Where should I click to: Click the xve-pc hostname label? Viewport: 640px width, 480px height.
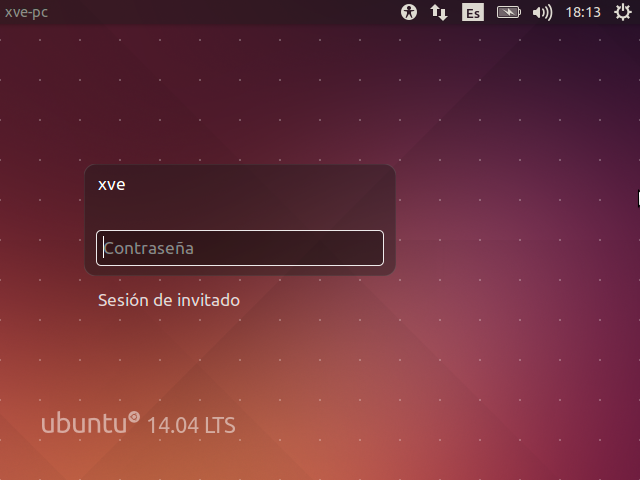click(27, 12)
